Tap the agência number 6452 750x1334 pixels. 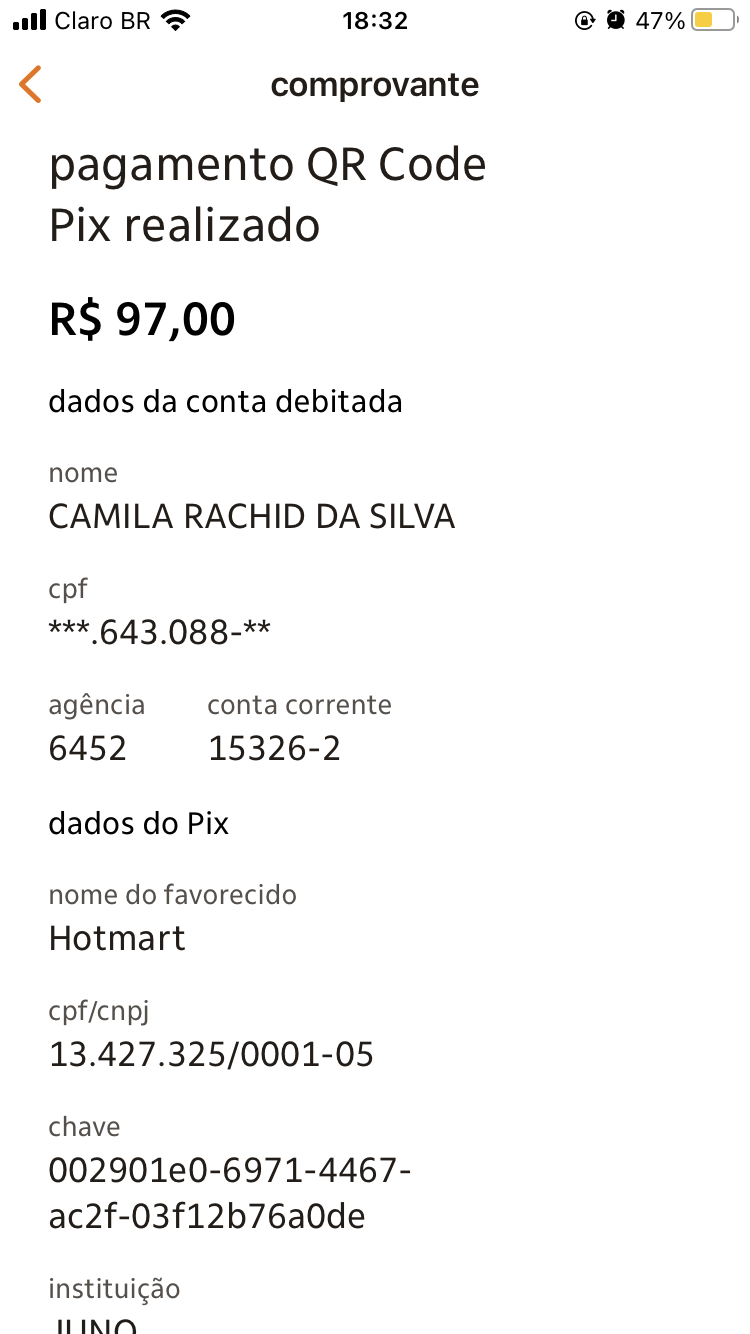pyautogui.click(x=88, y=748)
